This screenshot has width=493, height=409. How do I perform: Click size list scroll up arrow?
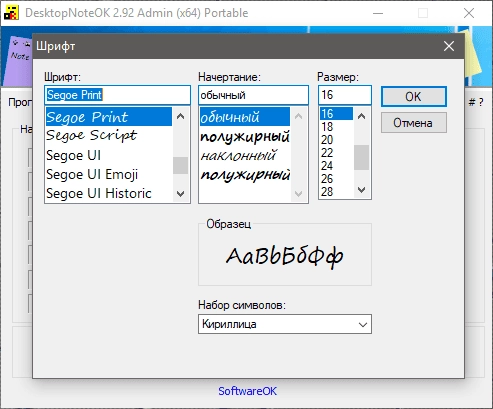tap(361, 116)
